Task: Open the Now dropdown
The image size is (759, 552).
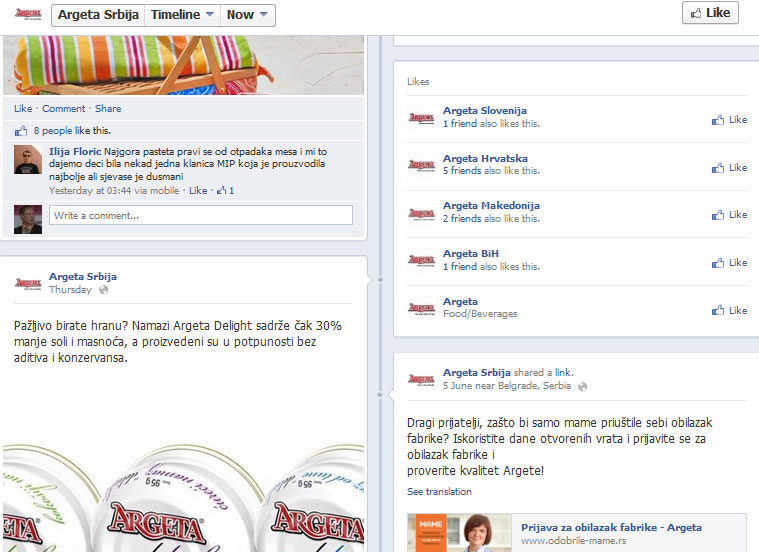Action: [x=247, y=15]
